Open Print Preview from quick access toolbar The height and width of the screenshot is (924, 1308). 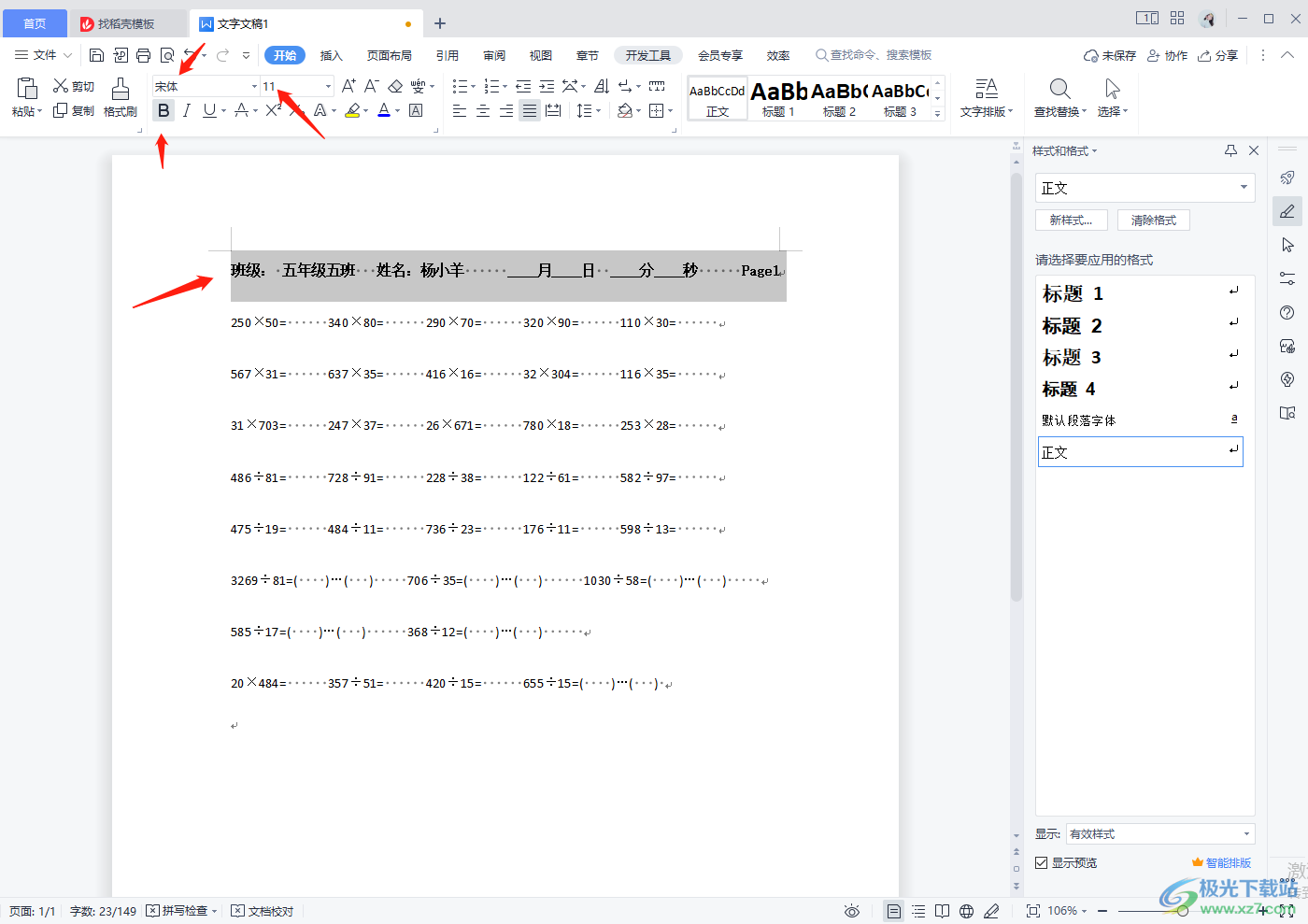coord(167,55)
